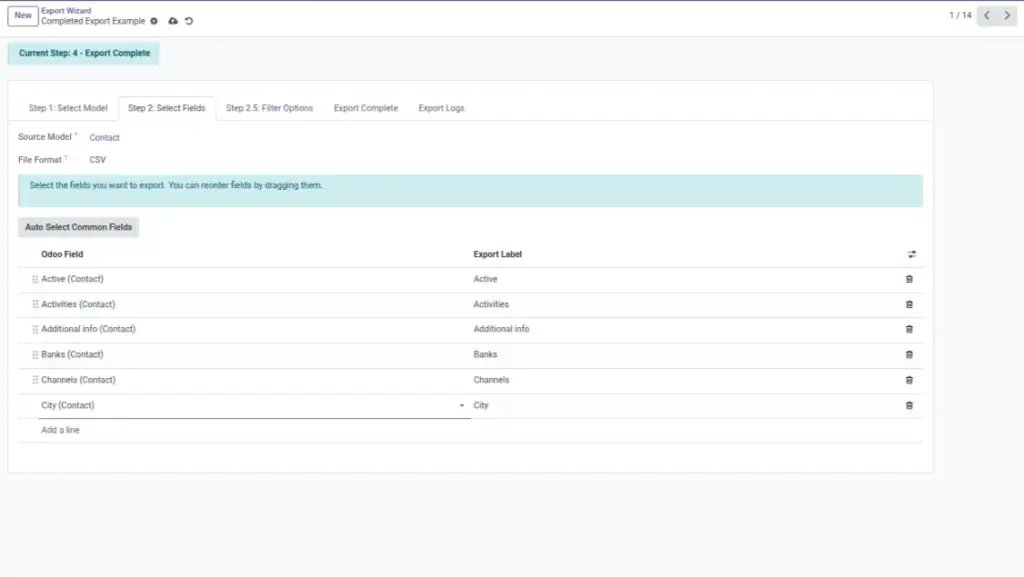Click Auto Select Common Fields button
The width and height of the screenshot is (1024, 577).
tap(78, 227)
